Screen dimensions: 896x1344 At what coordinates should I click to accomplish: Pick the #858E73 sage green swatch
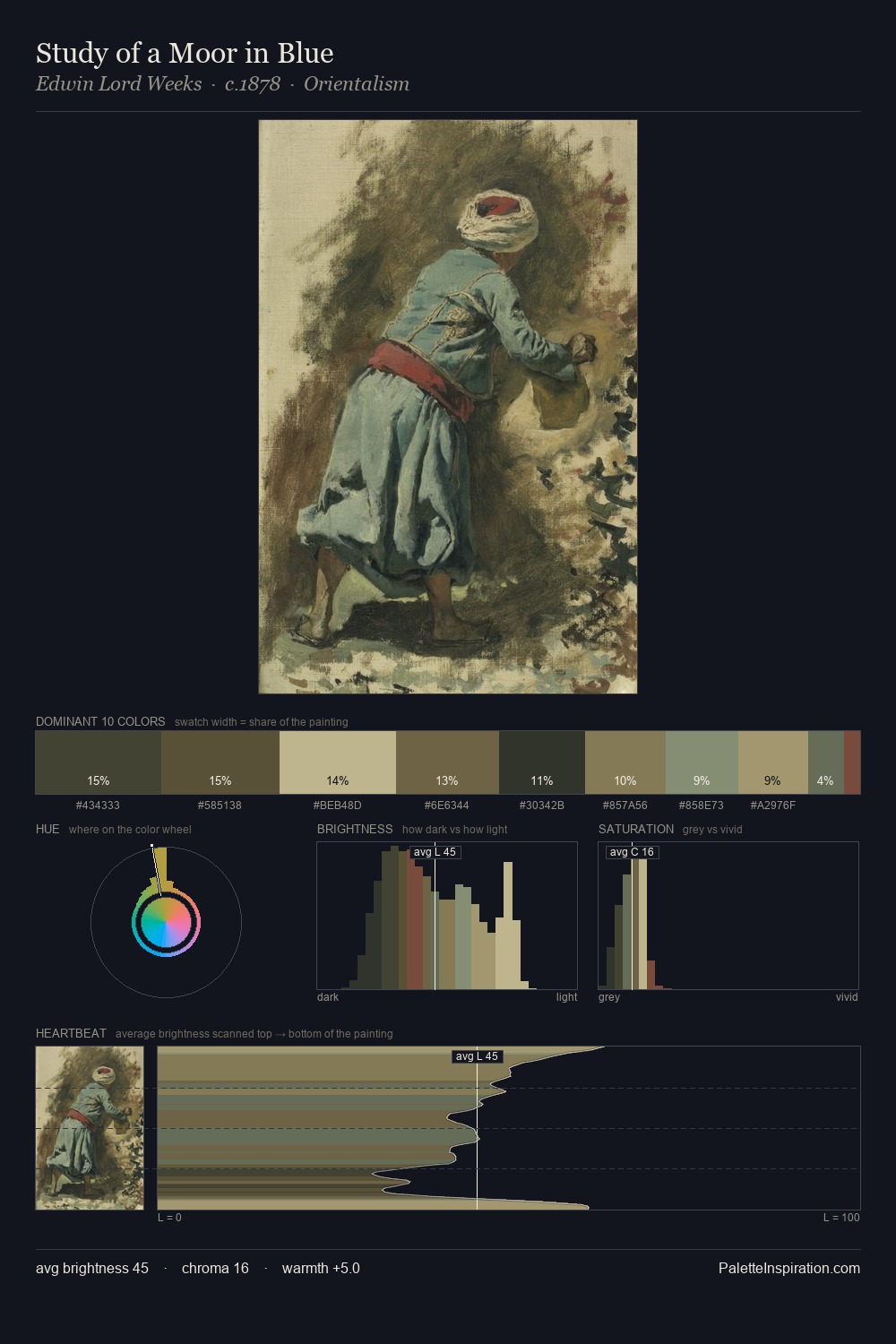point(702,762)
